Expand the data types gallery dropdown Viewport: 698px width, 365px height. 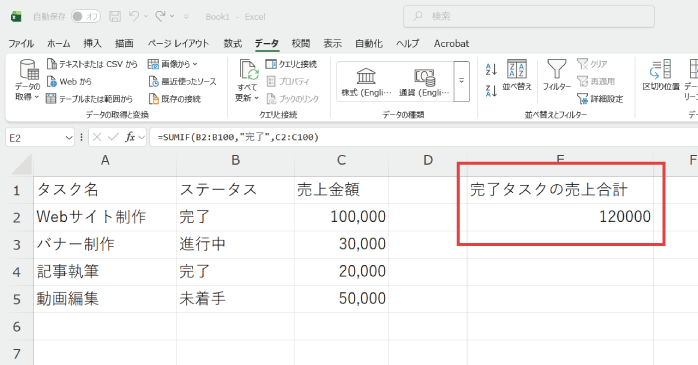coord(462,81)
